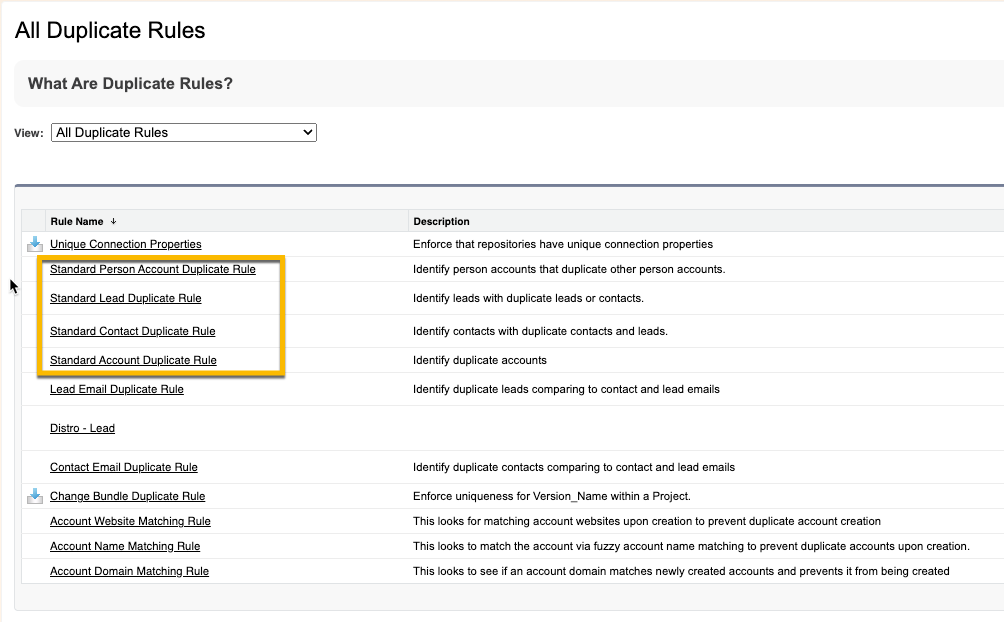Click description 'Enforce that repositories have unique connection properties'
Viewport: 1004px width, 622px height.
[x=563, y=244]
